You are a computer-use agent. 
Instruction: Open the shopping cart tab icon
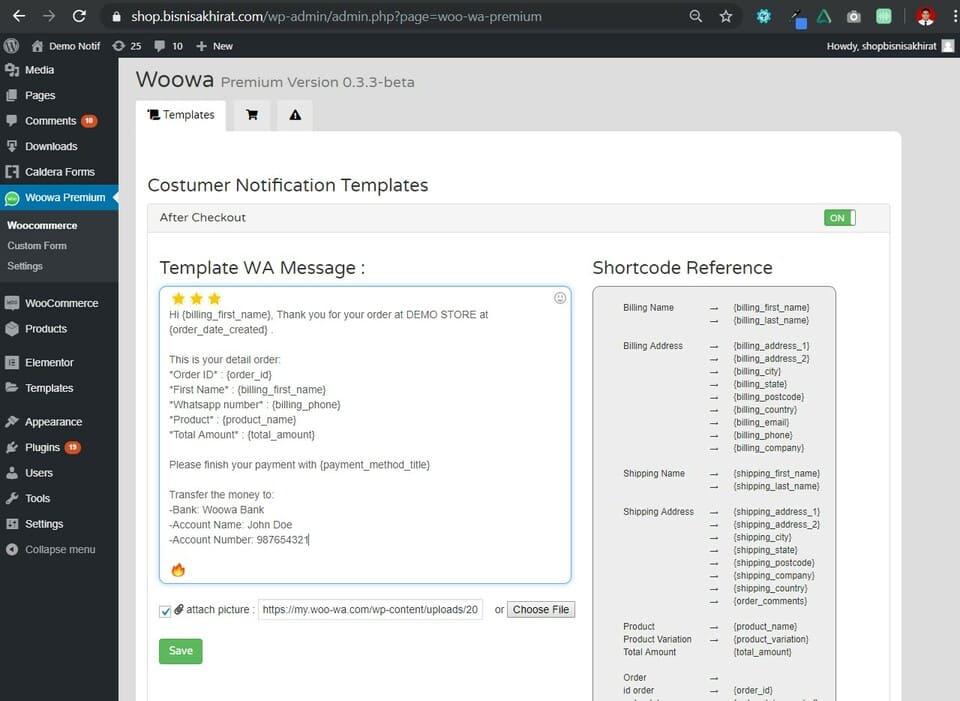(x=252, y=115)
